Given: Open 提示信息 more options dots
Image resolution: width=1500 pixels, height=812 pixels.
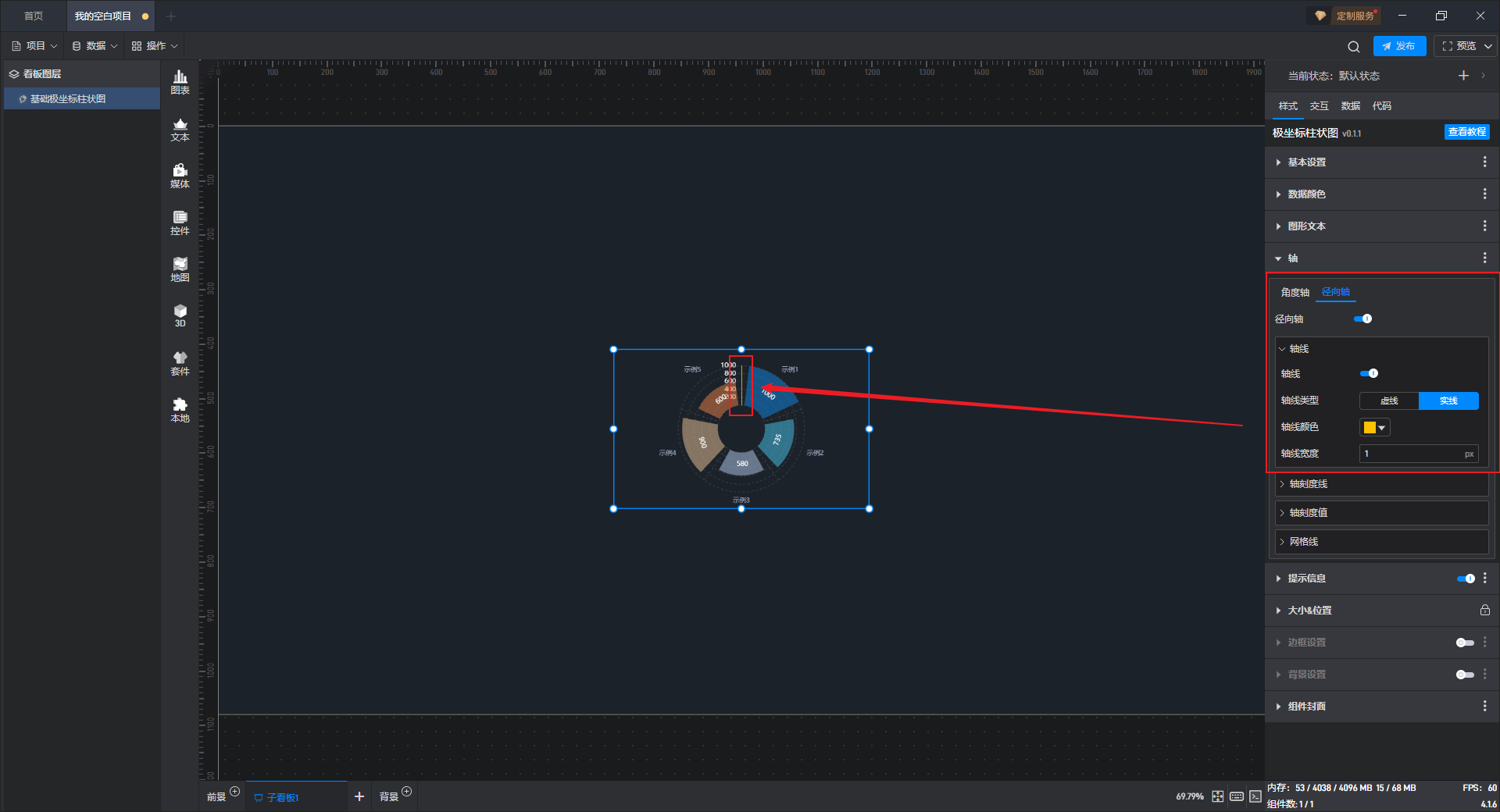Looking at the screenshot, I should pos(1484,578).
